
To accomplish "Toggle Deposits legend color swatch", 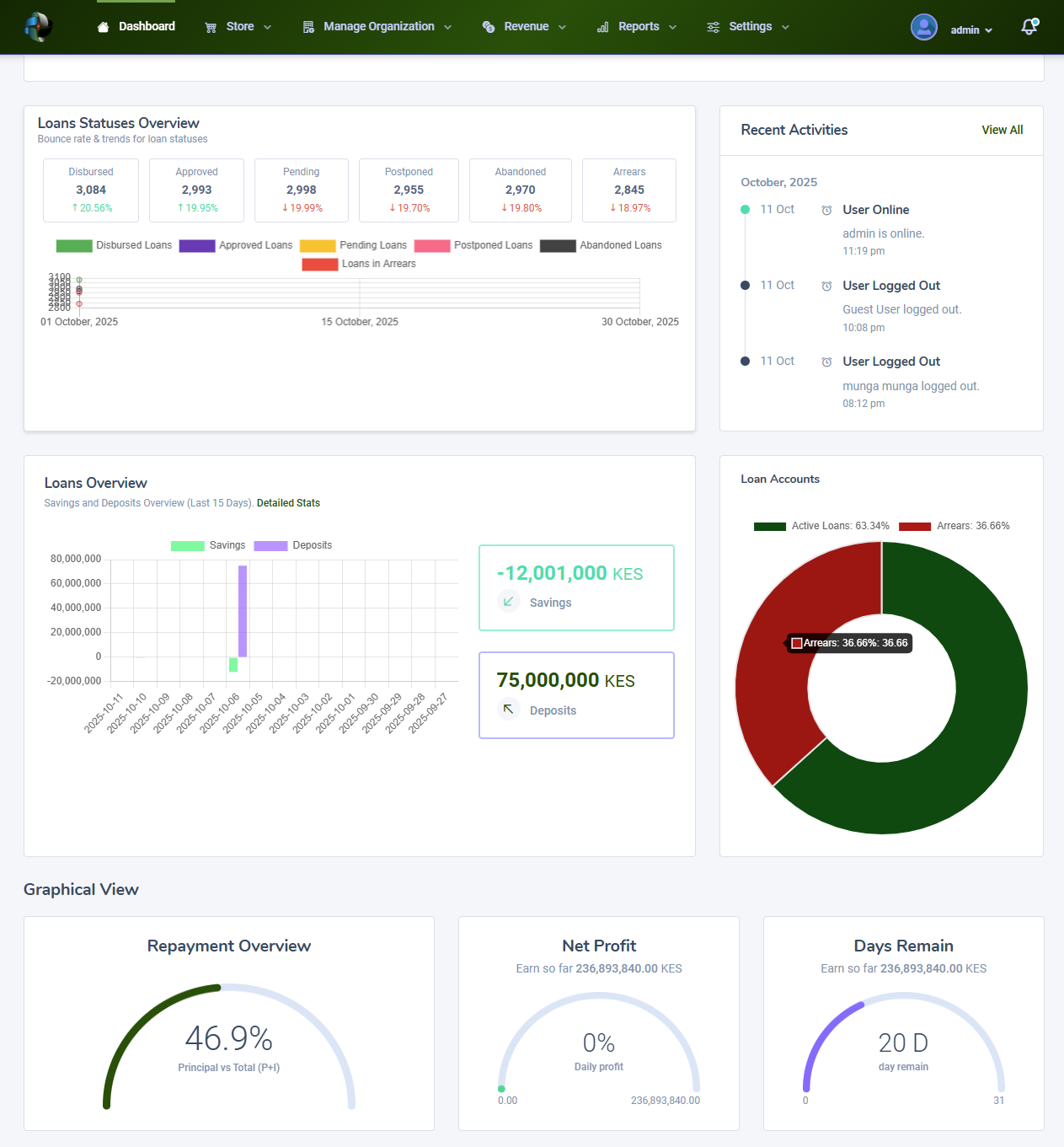I will [270, 545].
